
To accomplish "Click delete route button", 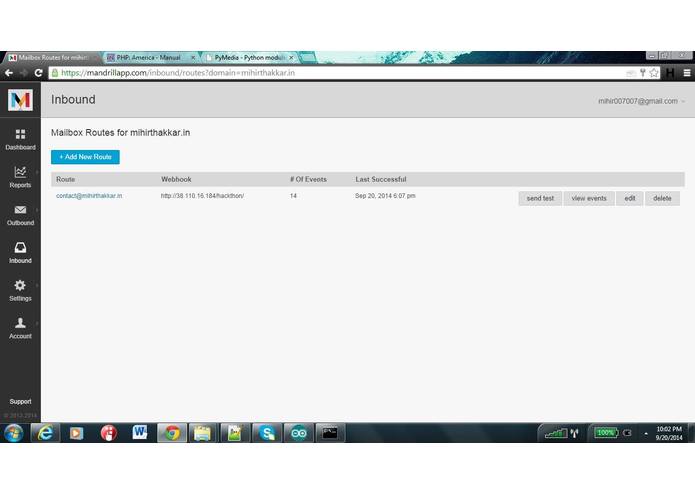I will (x=662, y=198).
